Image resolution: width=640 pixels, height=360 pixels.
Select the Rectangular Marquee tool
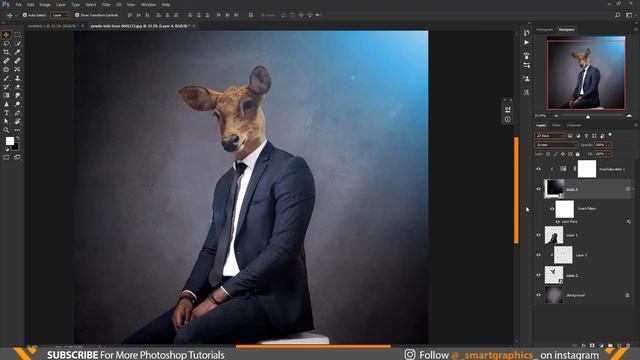pos(17,35)
